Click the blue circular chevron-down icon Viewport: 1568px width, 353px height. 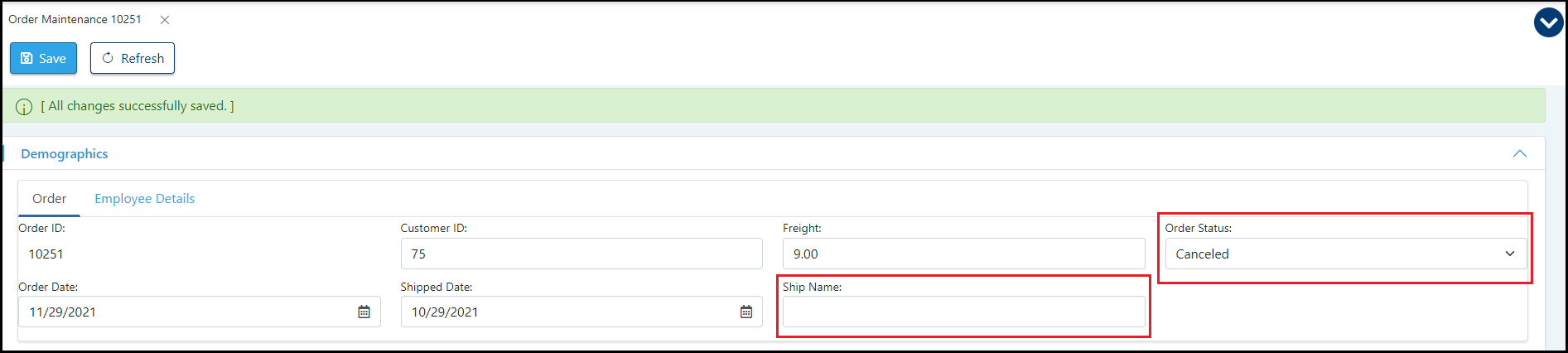tap(1548, 23)
